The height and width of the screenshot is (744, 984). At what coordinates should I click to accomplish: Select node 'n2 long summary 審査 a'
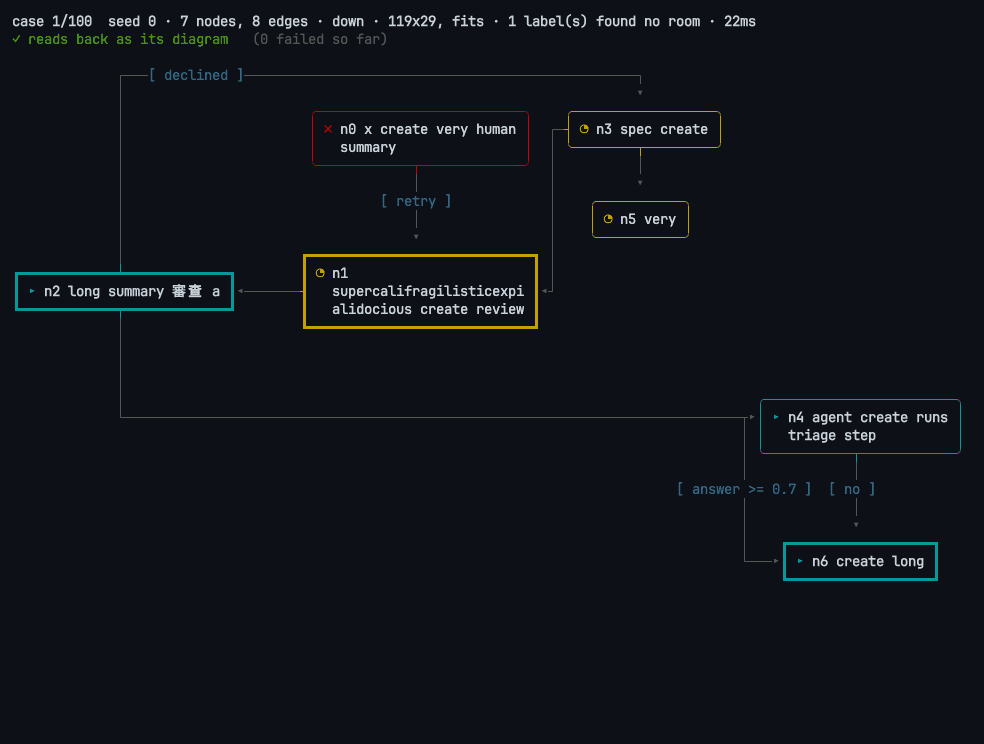click(125, 291)
